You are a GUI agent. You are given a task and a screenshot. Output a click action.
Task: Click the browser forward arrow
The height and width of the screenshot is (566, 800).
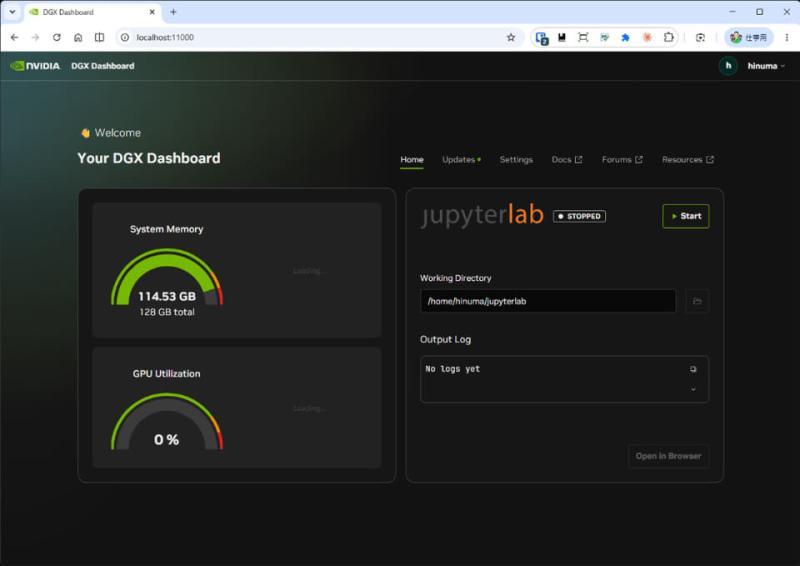(x=35, y=37)
